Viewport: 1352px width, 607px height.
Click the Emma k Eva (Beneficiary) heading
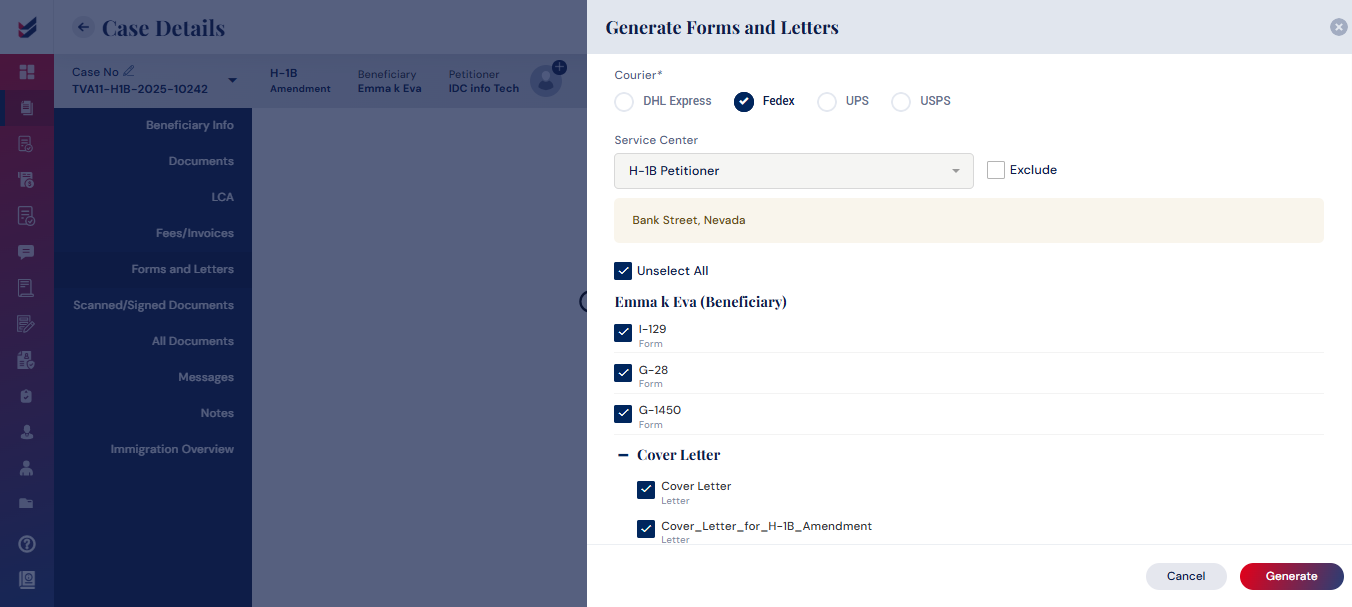click(x=701, y=302)
